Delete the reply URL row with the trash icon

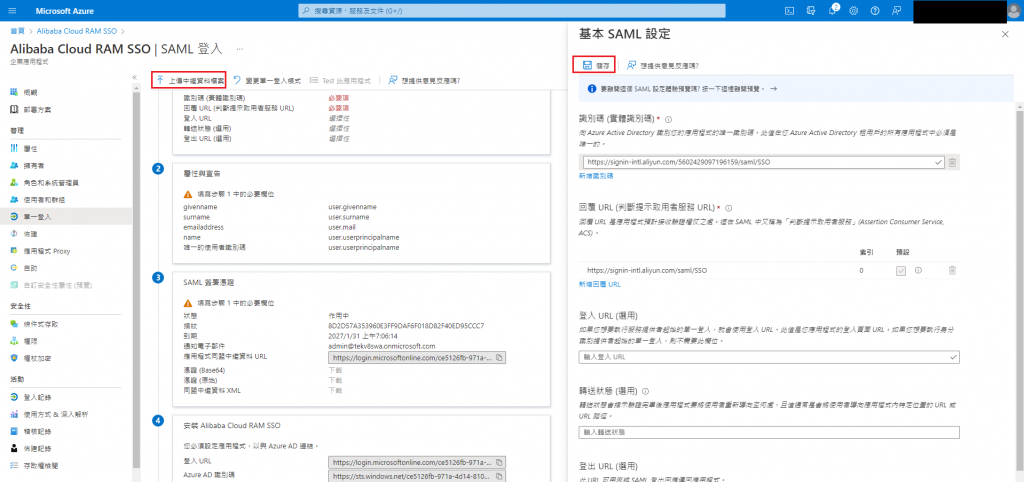pos(952,270)
